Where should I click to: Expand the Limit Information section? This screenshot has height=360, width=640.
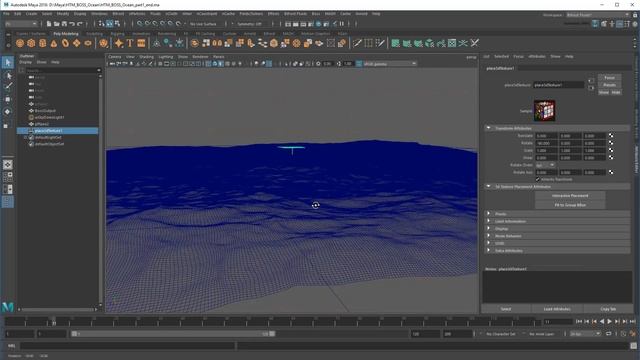click(x=489, y=221)
